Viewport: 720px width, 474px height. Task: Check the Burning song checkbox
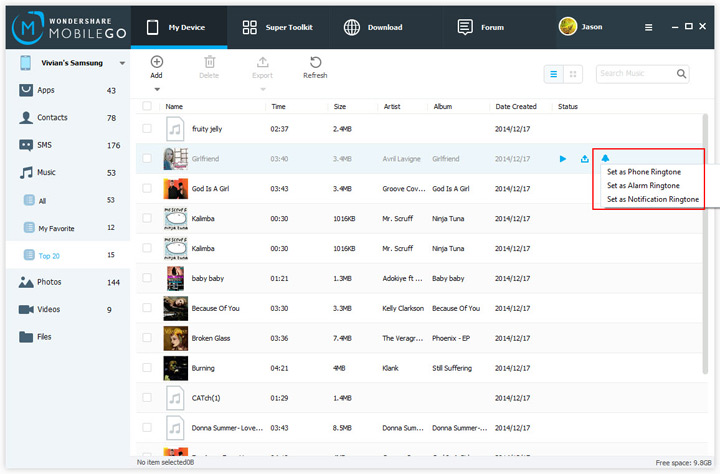pos(147,367)
